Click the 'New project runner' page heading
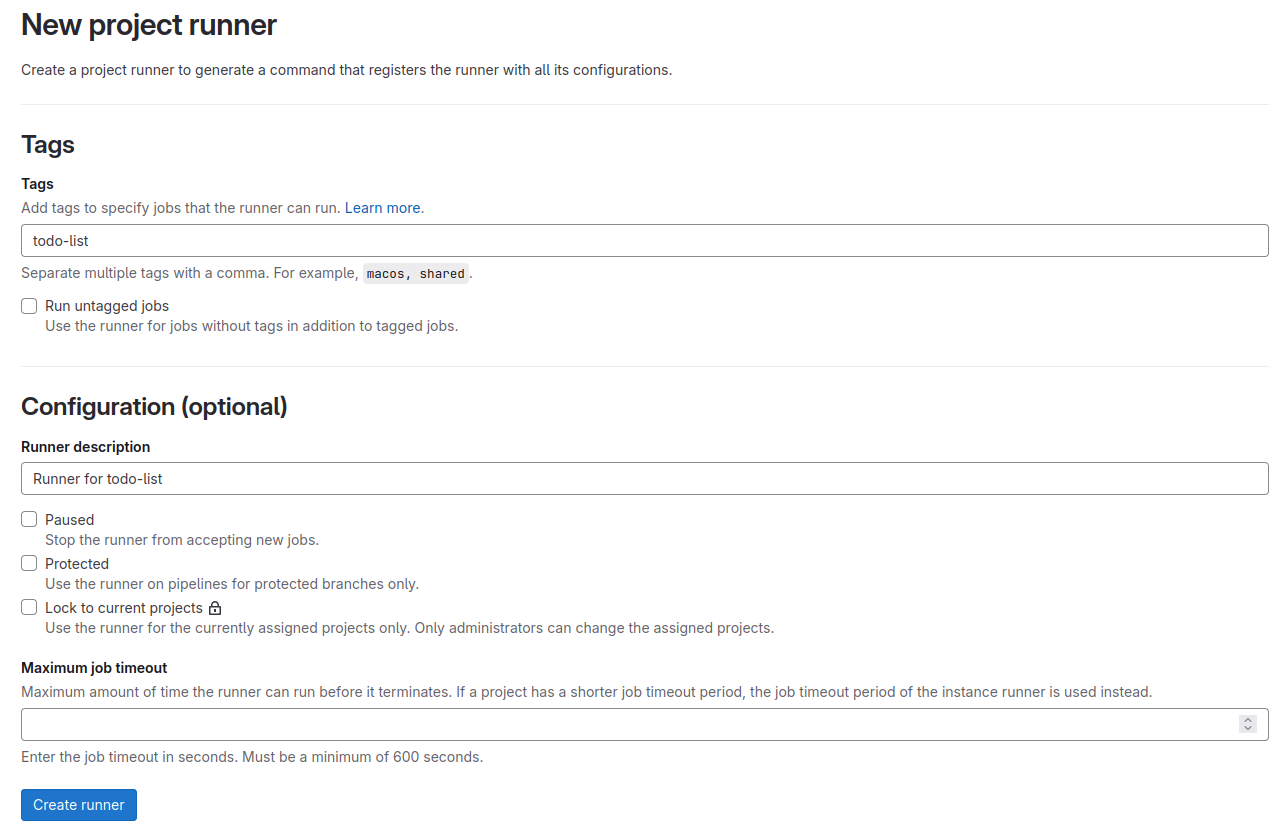The width and height of the screenshot is (1284, 834). tap(149, 25)
